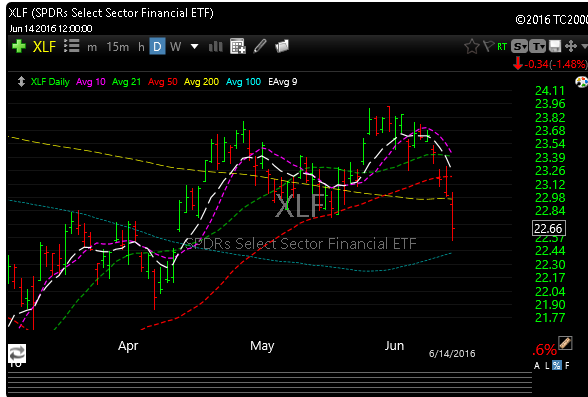Image resolution: width=588 pixels, height=397 pixels.
Task: Mark XLF with the favorite star icon
Action: (472, 46)
